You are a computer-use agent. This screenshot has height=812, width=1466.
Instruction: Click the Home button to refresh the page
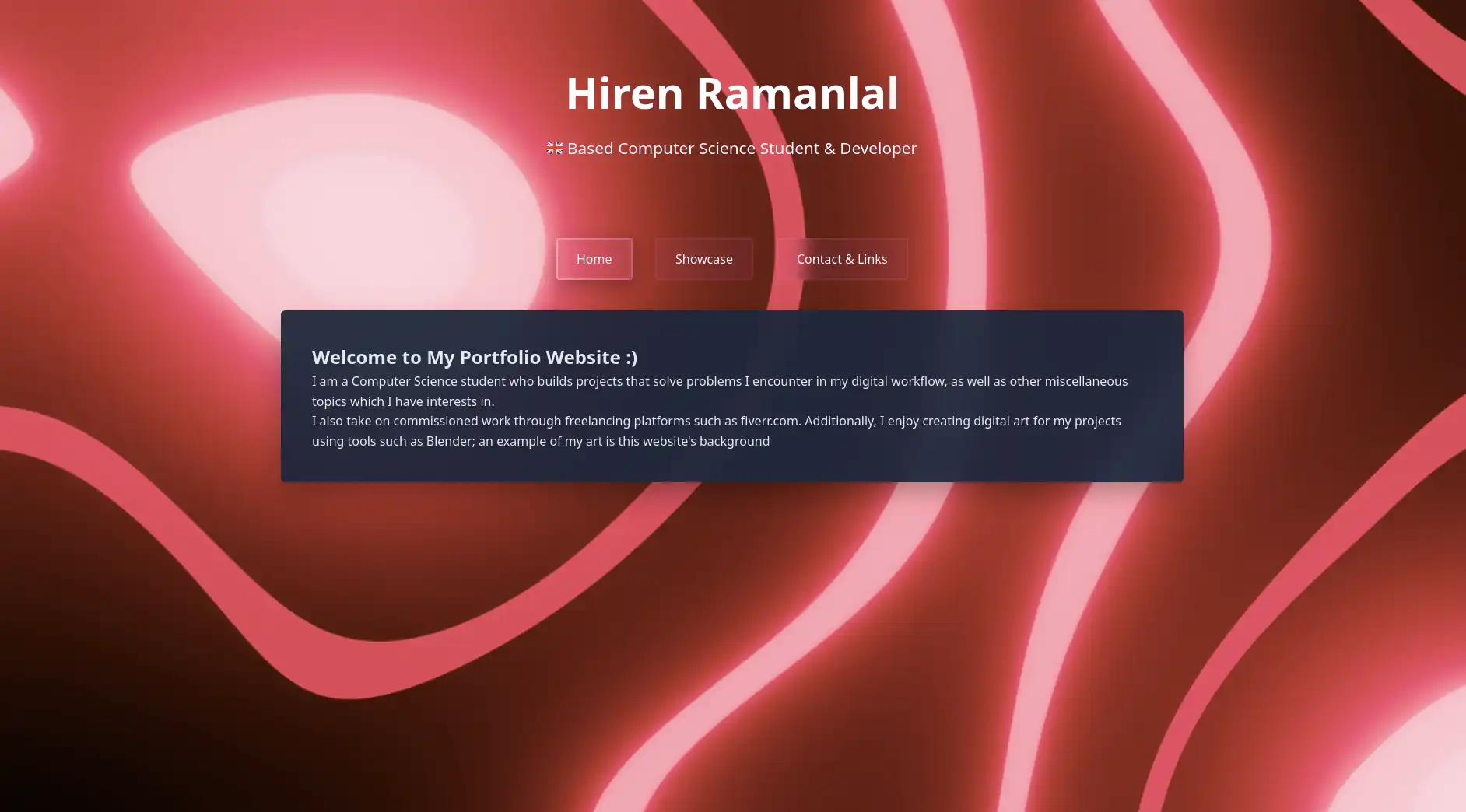(594, 258)
